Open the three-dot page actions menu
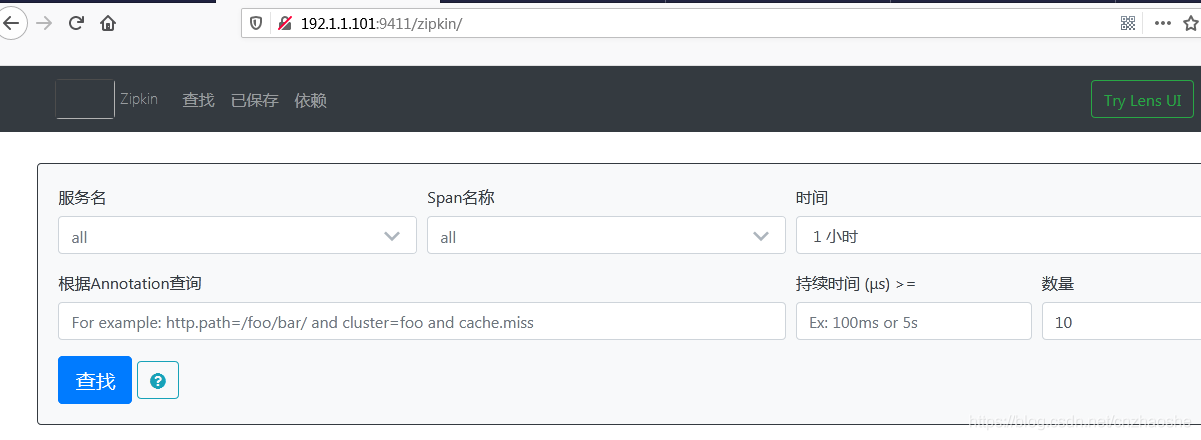Viewport: 1201px width, 440px height. 1162,24
